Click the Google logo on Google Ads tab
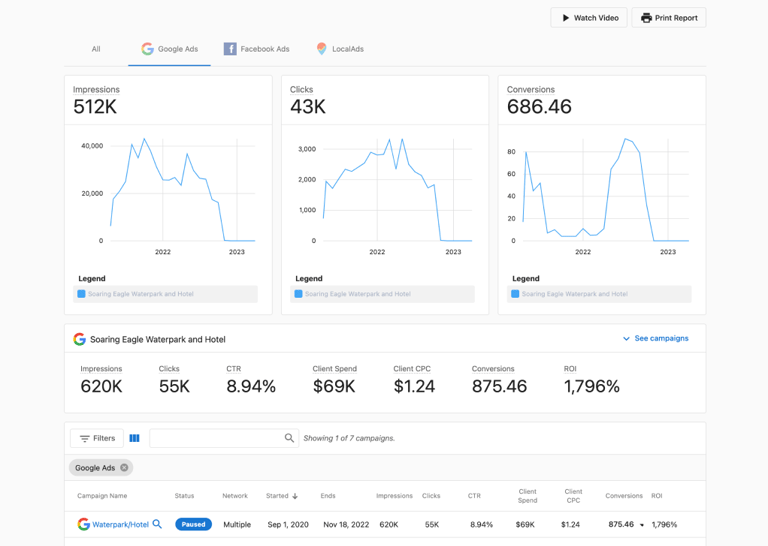Image resolution: width=768 pixels, height=546 pixels. pyautogui.click(x=147, y=48)
